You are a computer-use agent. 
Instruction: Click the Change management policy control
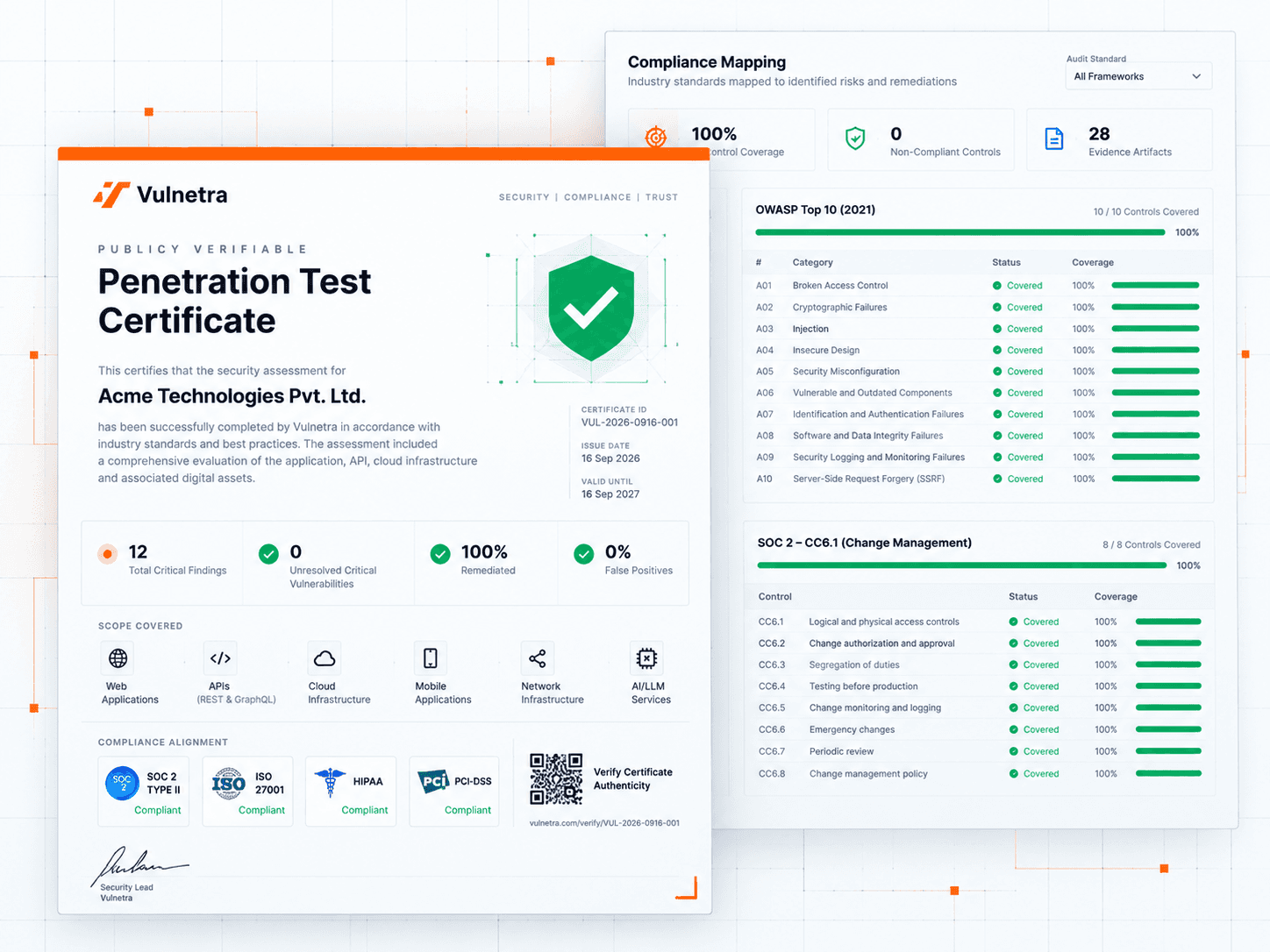tap(868, 774)
